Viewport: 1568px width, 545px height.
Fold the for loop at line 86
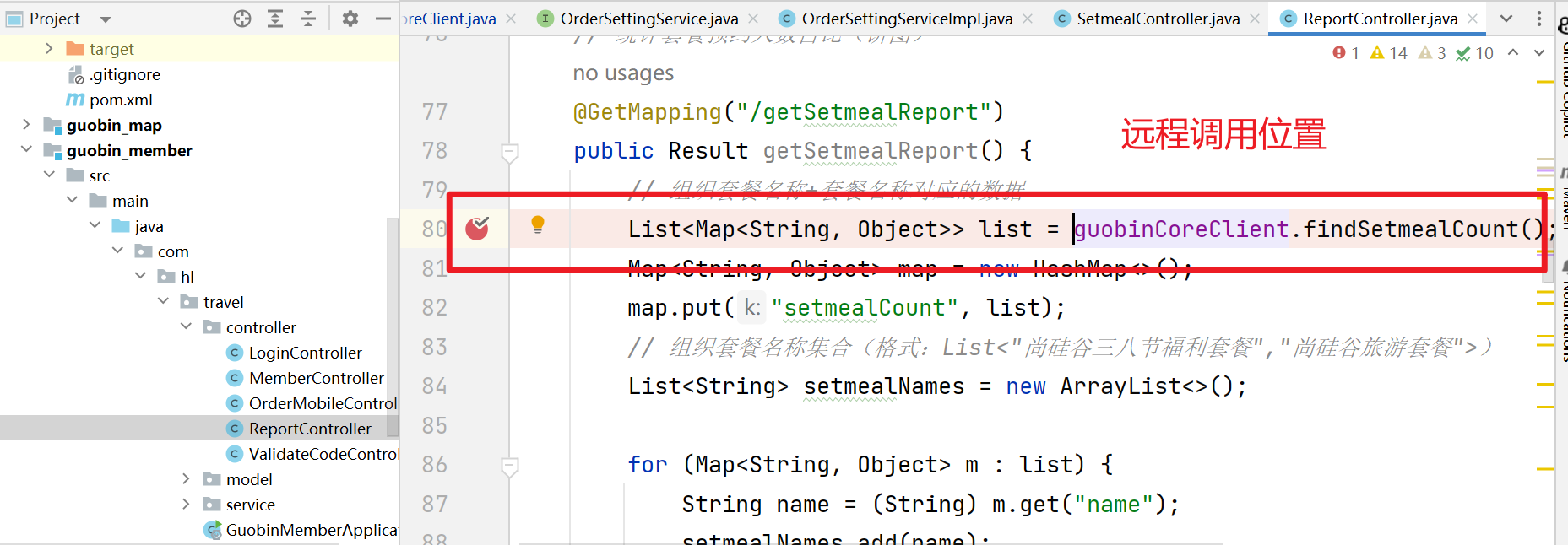click(x=509, y=466)
